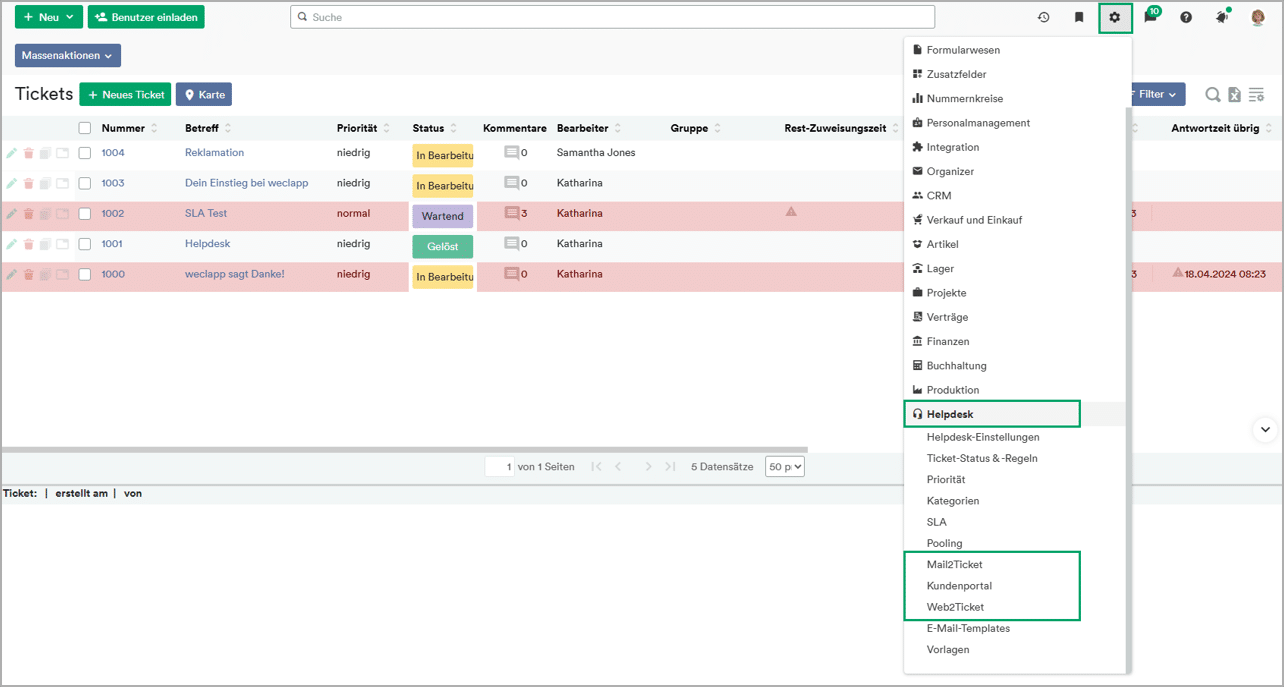Click the Neues Ticket button
The width and height of the screenshot is (1284, 687).
click(125, 95)
